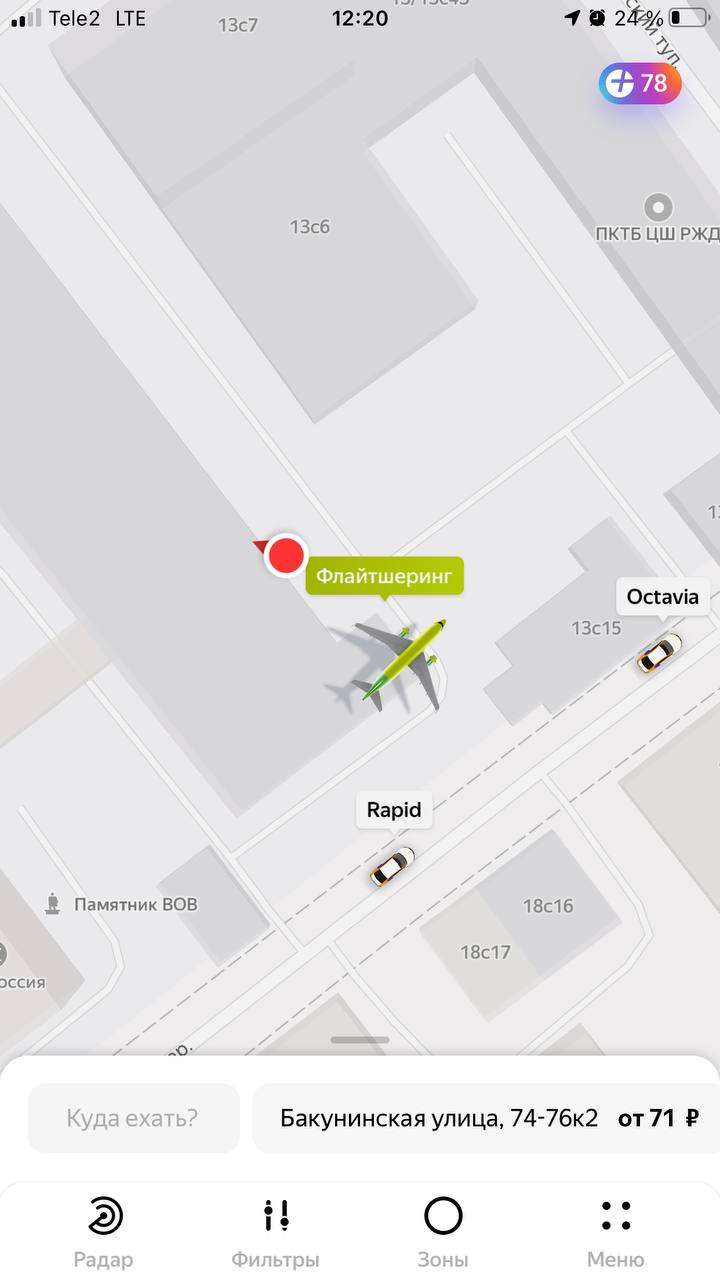Screen dimensions: 720x1280
Task: Open the Радар tab
Action: [x=104, y=1232]
